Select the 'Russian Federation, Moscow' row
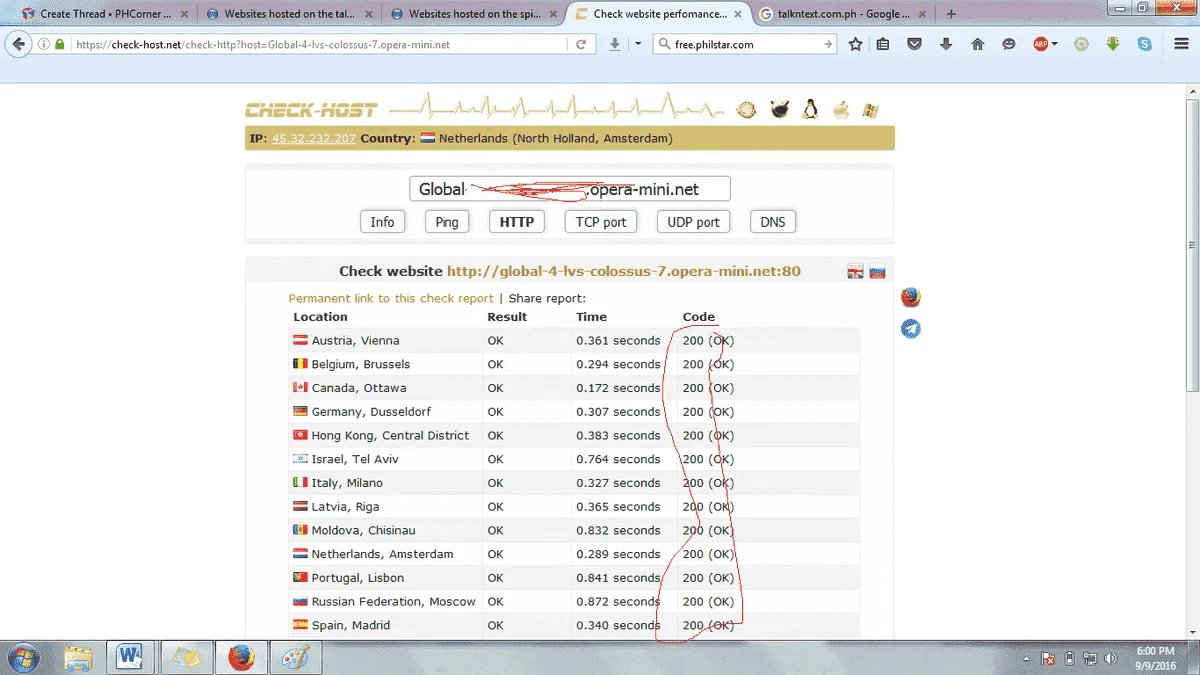Viewport: 1200px width, 675px height. click(x=573, y=601)
